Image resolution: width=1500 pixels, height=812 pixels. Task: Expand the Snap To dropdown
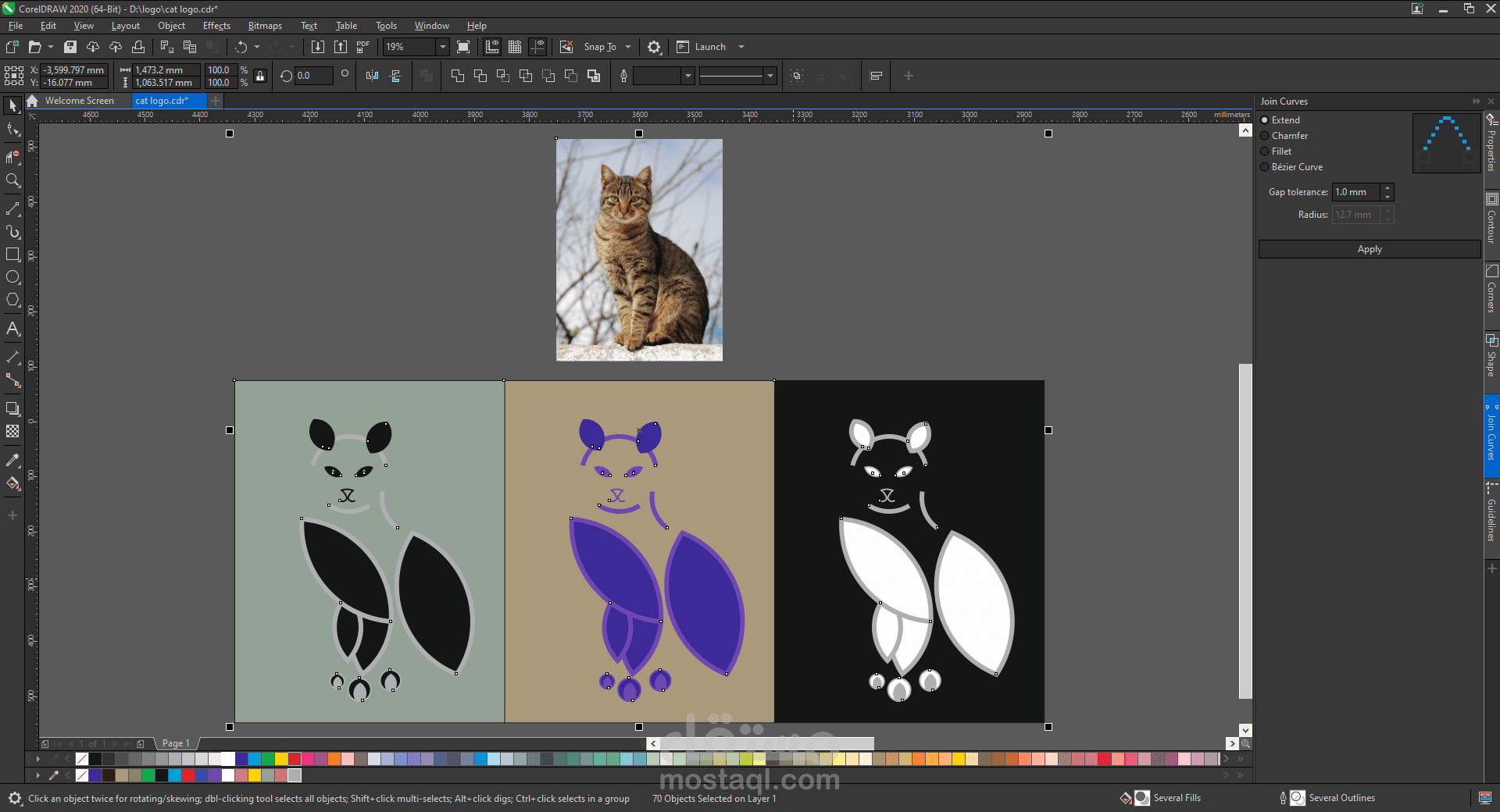tap(628, 47)
